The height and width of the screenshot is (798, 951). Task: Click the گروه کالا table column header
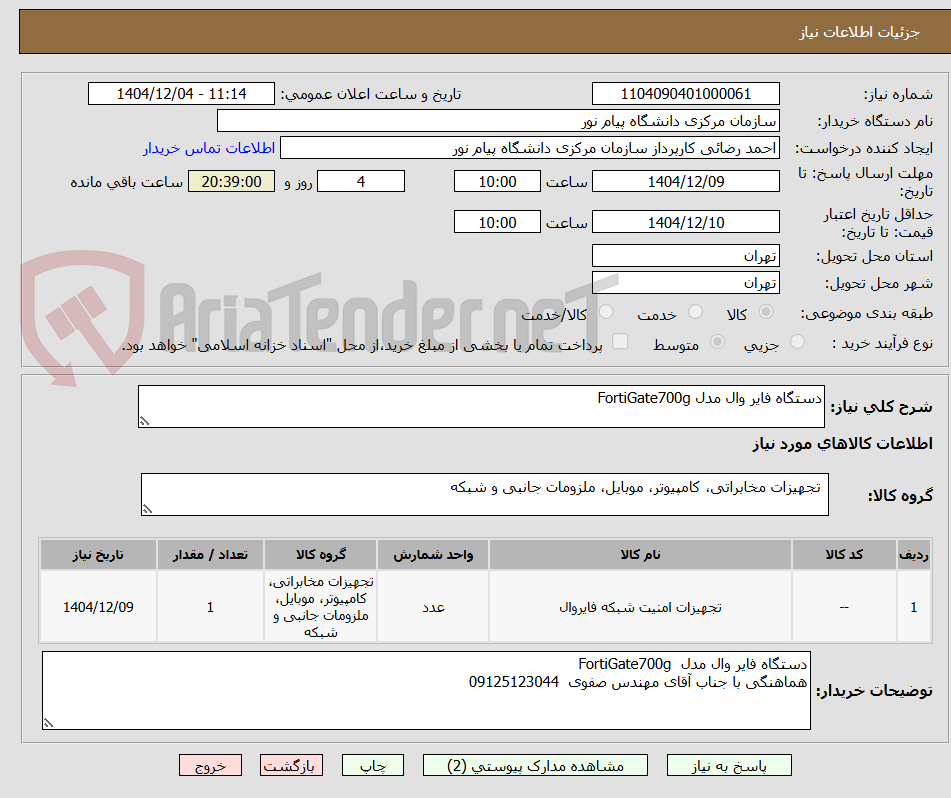click(320, 554)
